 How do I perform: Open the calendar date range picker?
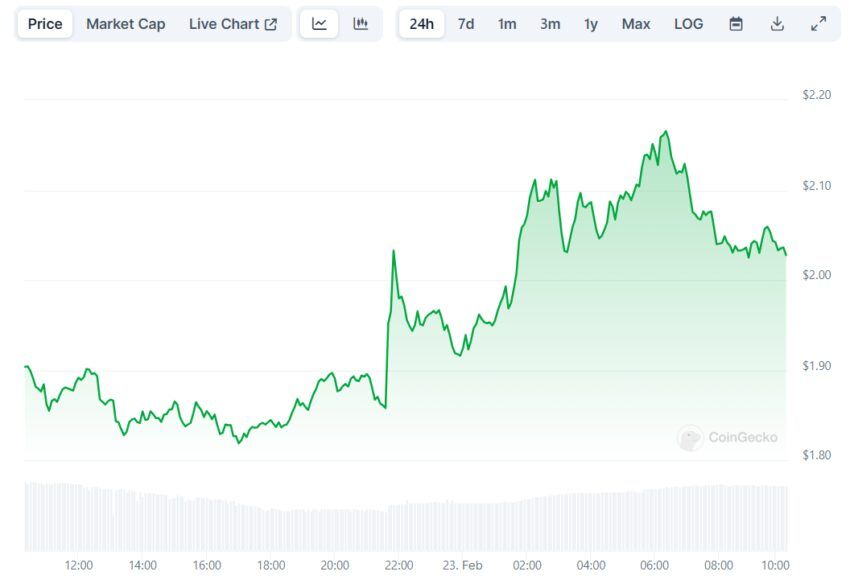[x=736, y=24]
